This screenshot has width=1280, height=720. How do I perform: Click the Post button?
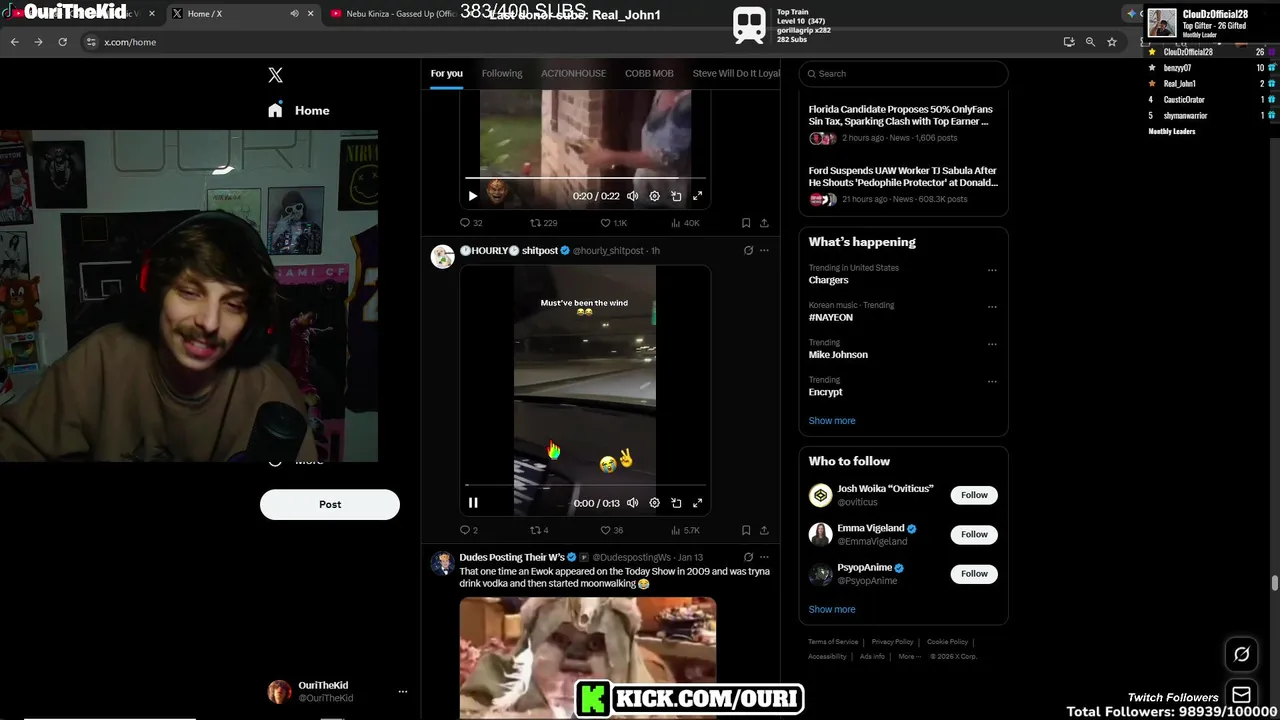(x=330, y=504)
